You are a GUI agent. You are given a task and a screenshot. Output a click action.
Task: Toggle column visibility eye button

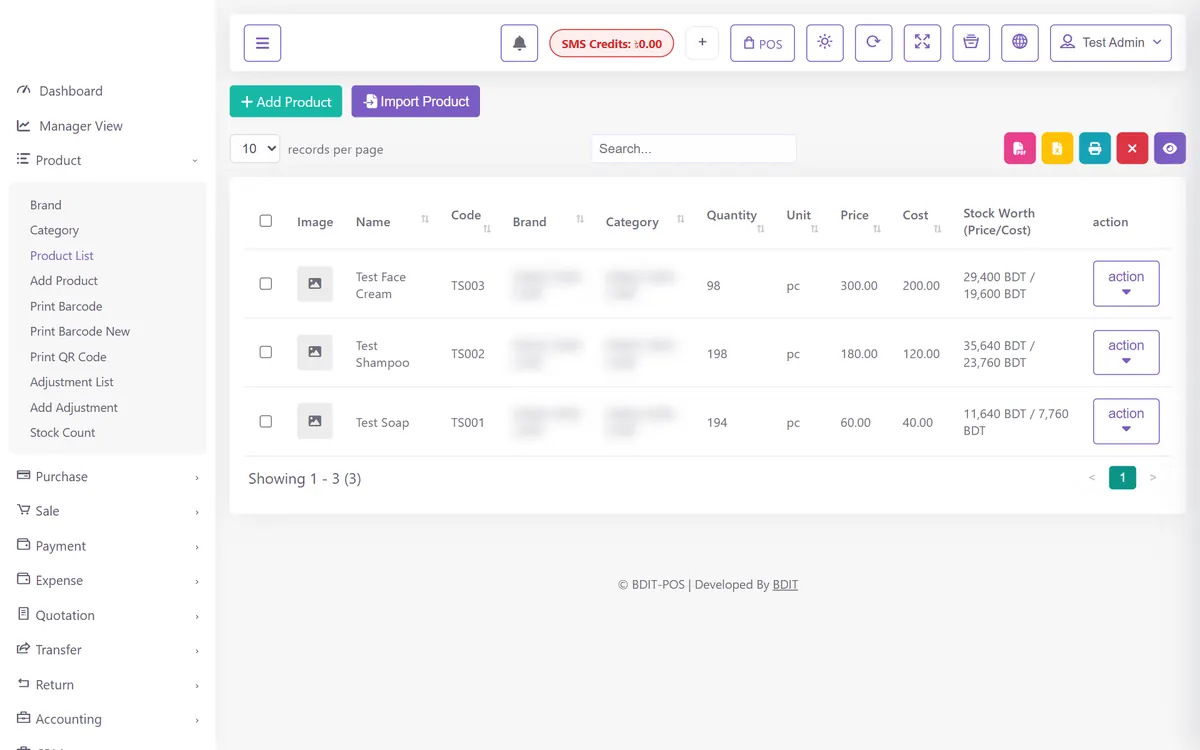point(1170,148)
